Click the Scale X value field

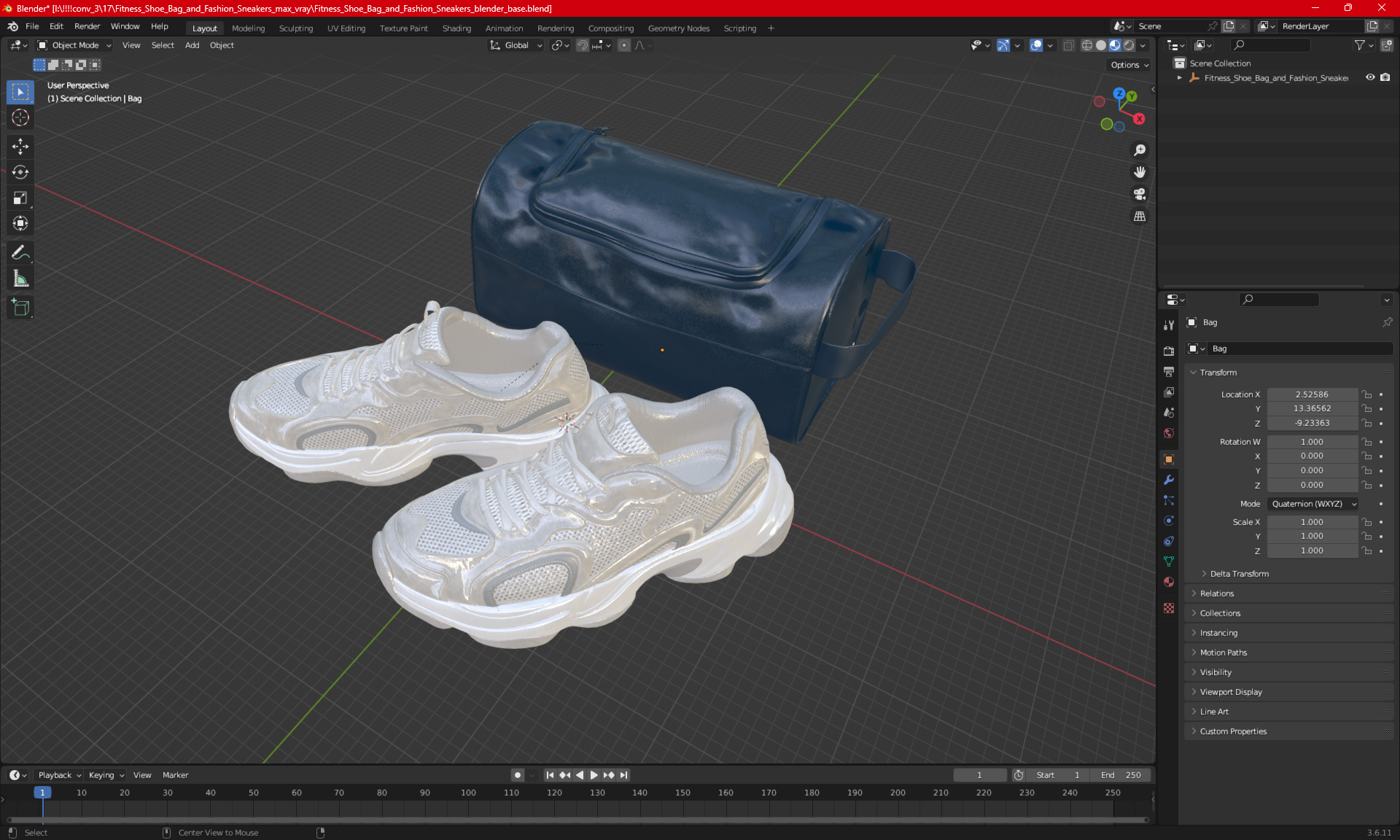(x=1311, y=522)
